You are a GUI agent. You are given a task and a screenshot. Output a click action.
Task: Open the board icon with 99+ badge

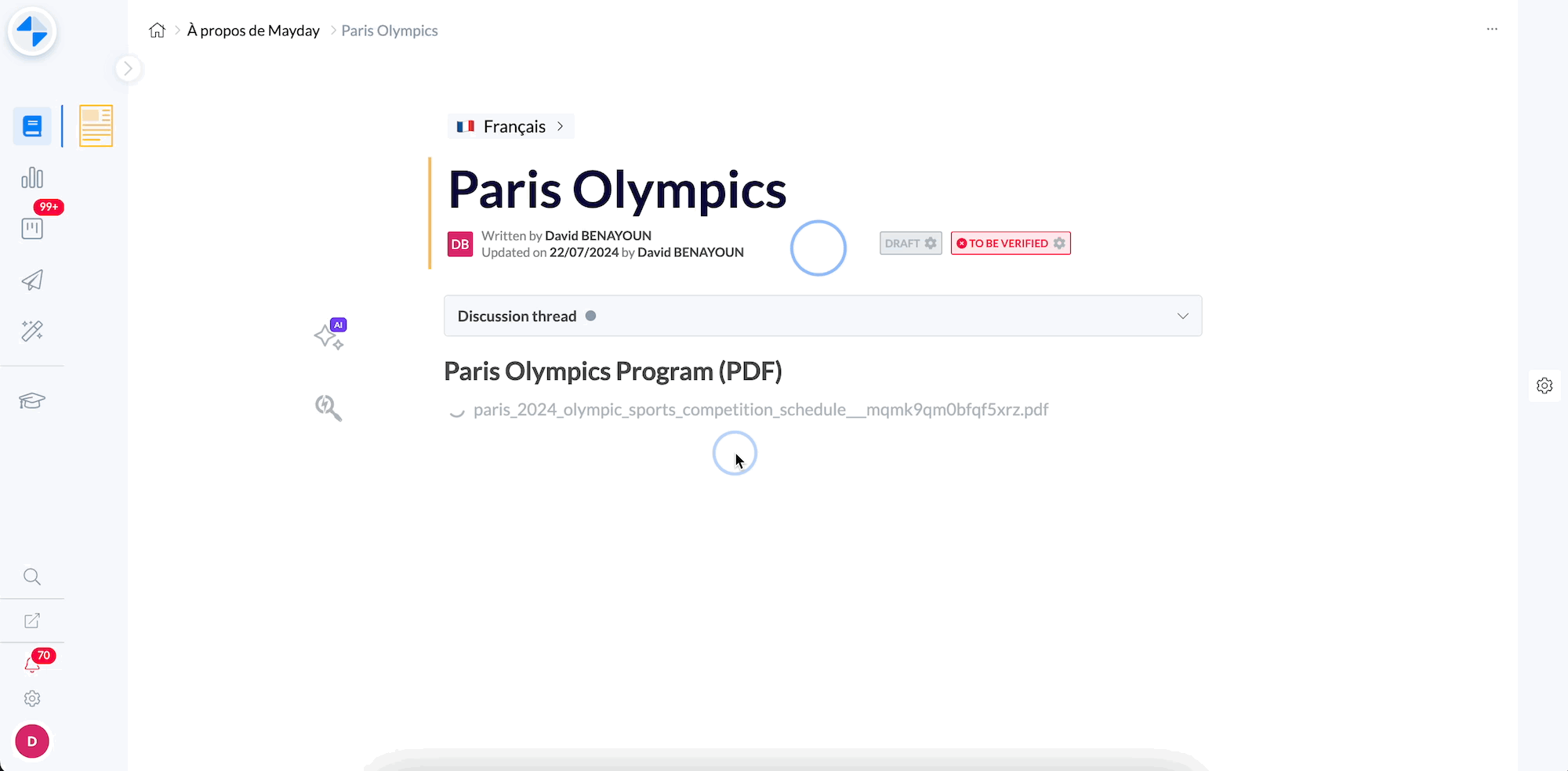(32, 228)
